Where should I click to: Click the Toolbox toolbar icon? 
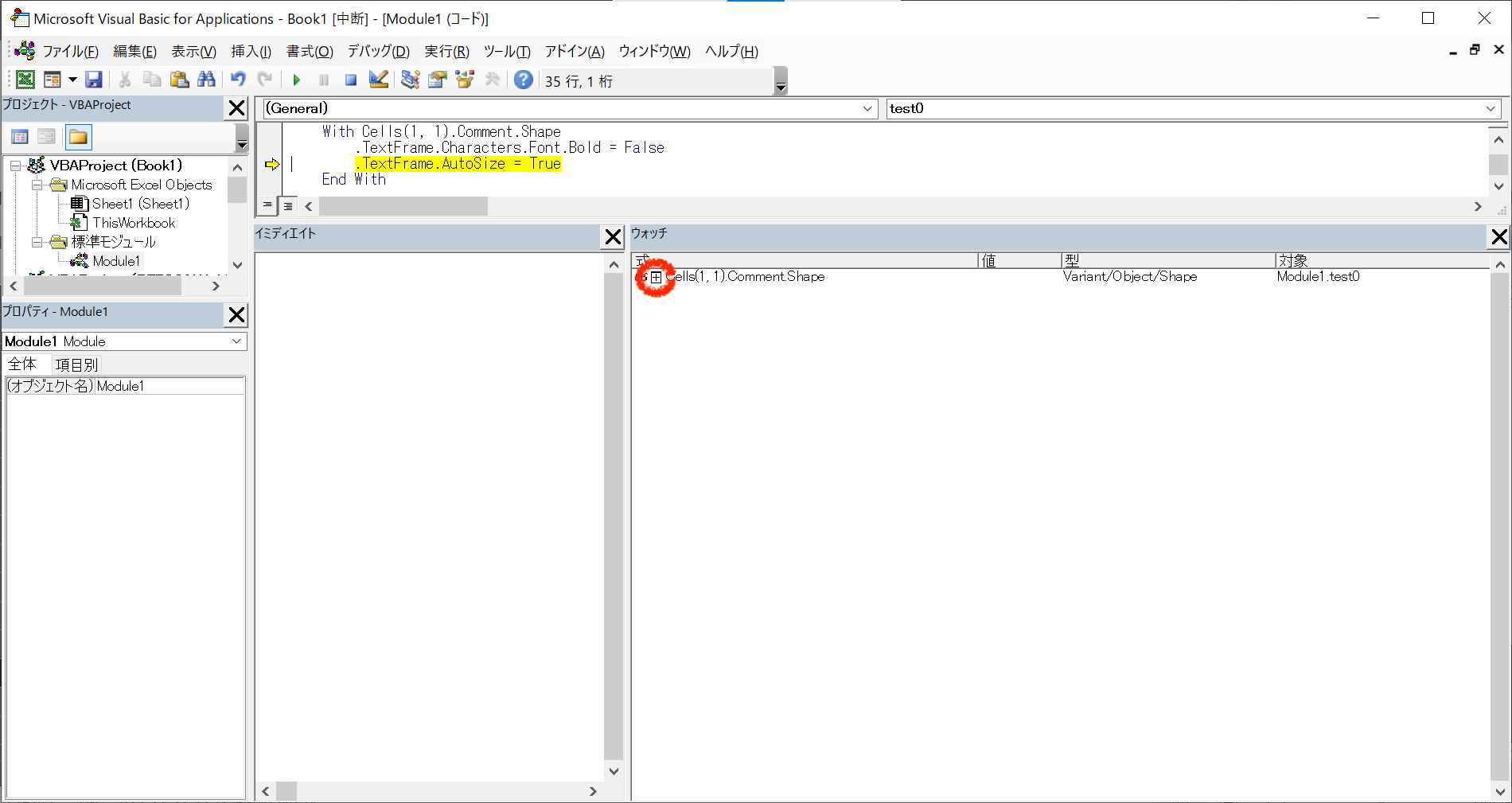point(493,80)
